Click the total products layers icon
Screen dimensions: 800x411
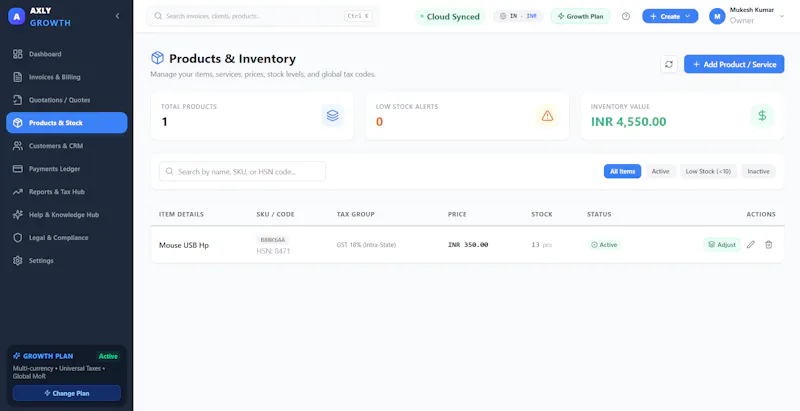click(333, 116)
